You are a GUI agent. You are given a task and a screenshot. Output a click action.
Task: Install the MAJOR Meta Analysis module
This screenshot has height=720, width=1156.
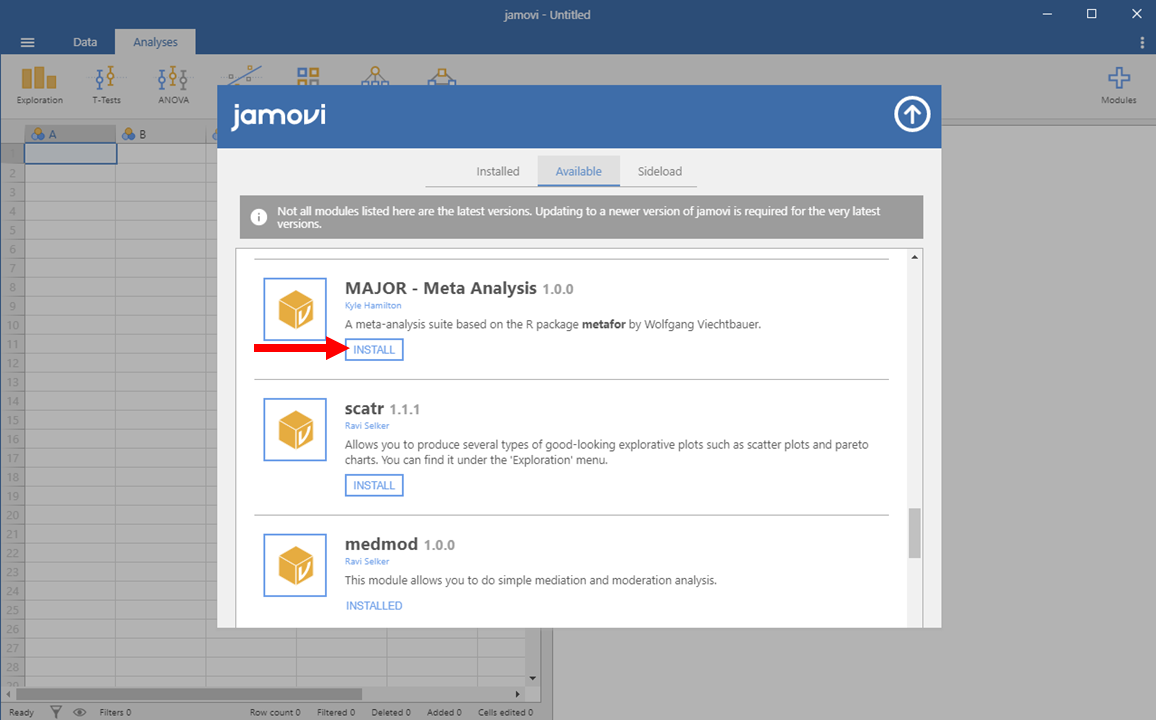coord(374,350)
